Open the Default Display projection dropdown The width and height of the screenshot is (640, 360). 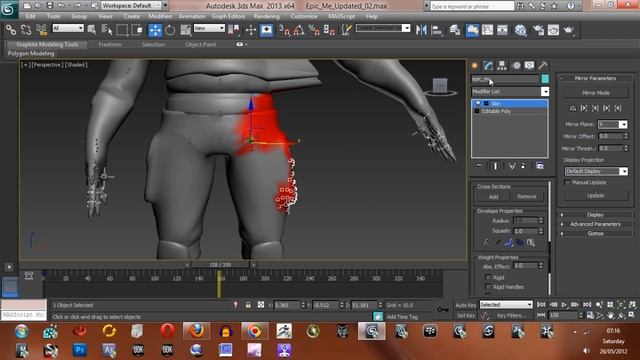point(596,171)
